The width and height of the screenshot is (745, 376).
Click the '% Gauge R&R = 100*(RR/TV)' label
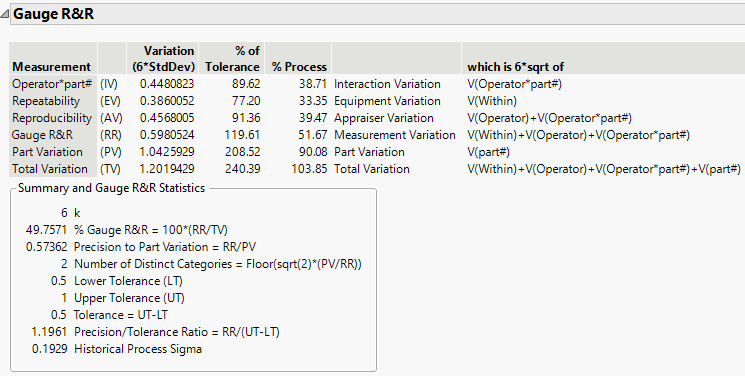(x=151, y=230)
